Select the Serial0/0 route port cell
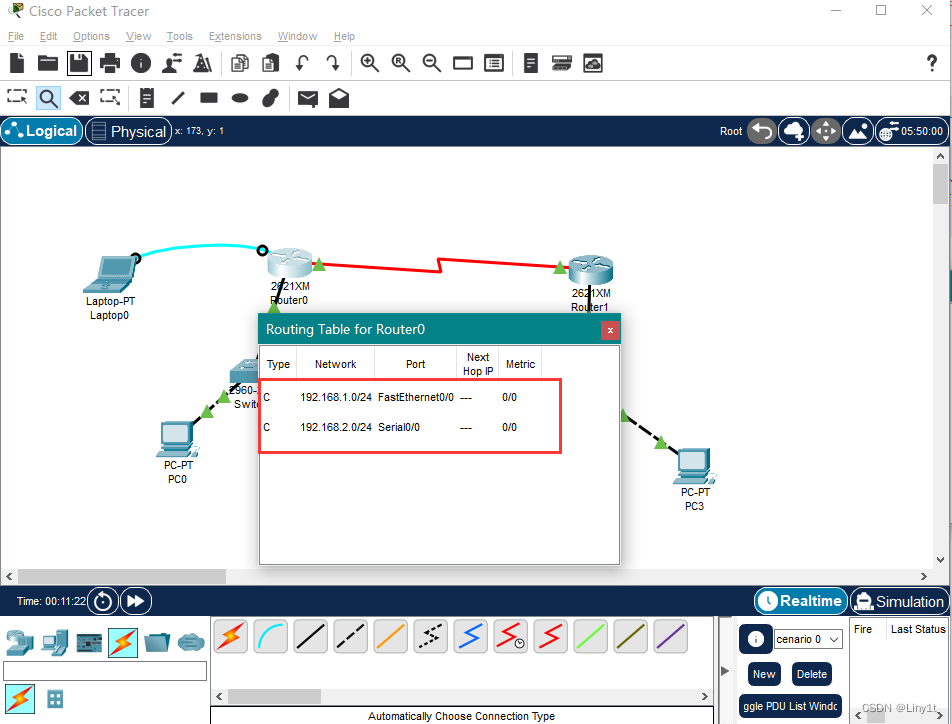 click(399, 427)
